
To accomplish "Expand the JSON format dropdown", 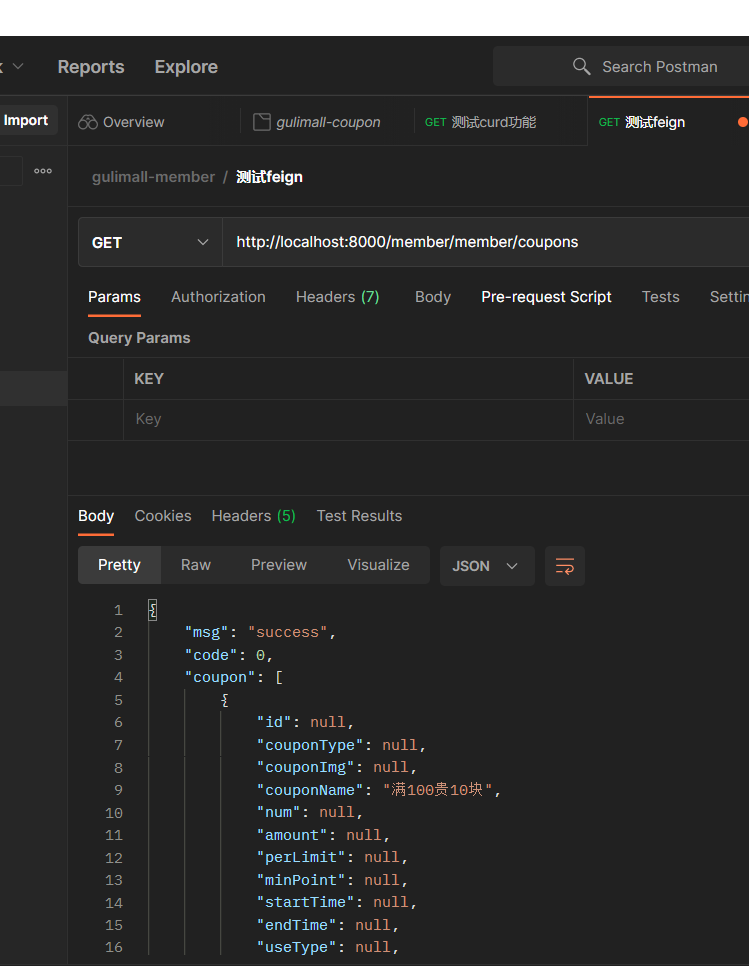I will click(x=487, y=566).
